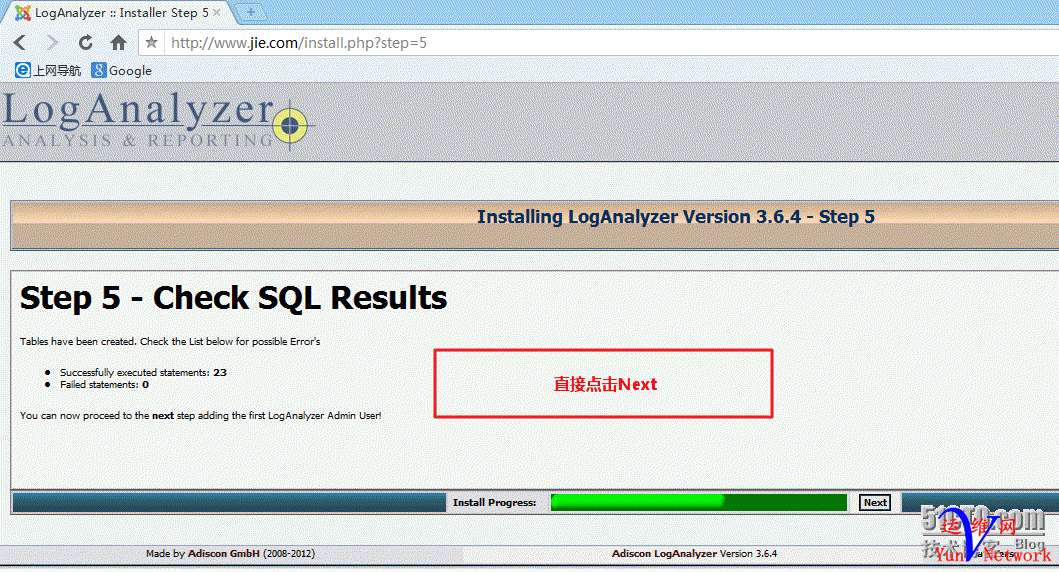Viewport: 1059px width, 572px height.
Task: Click the browser forward arrow
Action: click(52, 43)
